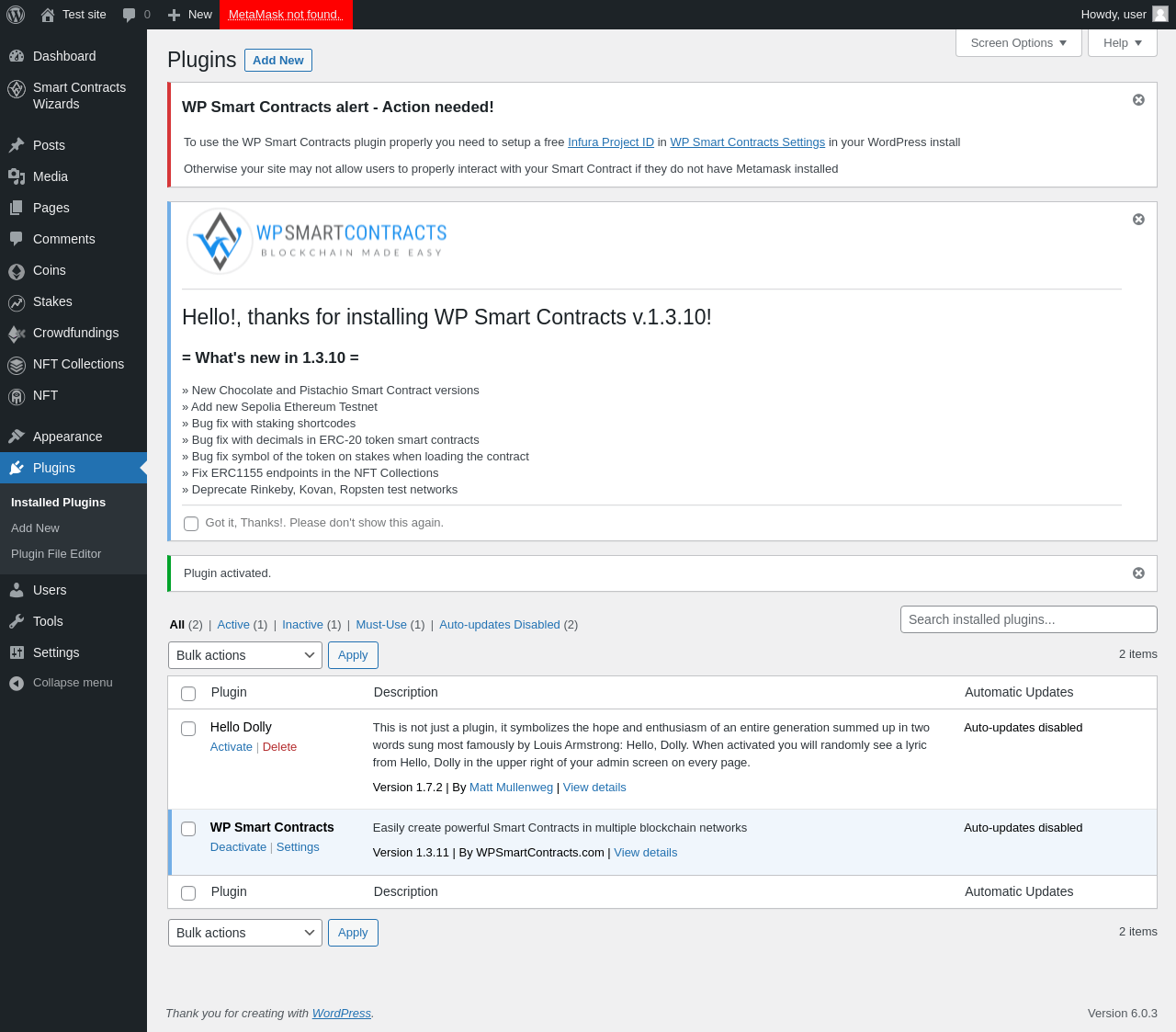Delete the Hello Dolly plugin

279,747
